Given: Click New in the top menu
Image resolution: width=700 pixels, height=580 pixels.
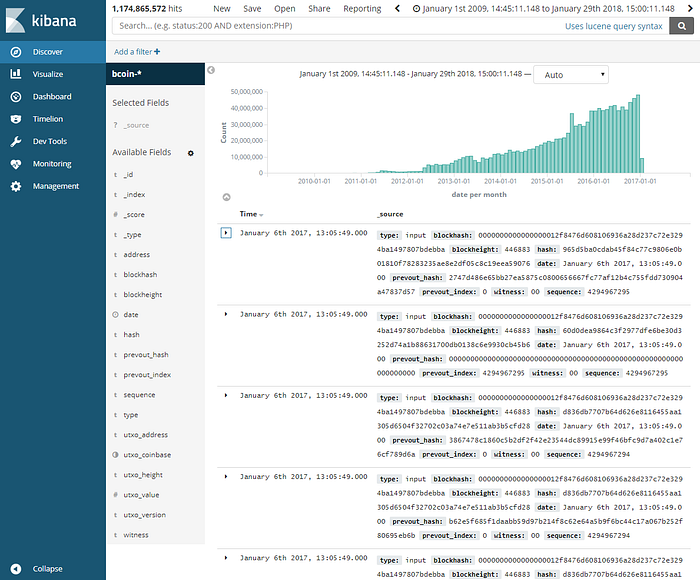Looking at the screenshot, I should [x=221, y=8].
